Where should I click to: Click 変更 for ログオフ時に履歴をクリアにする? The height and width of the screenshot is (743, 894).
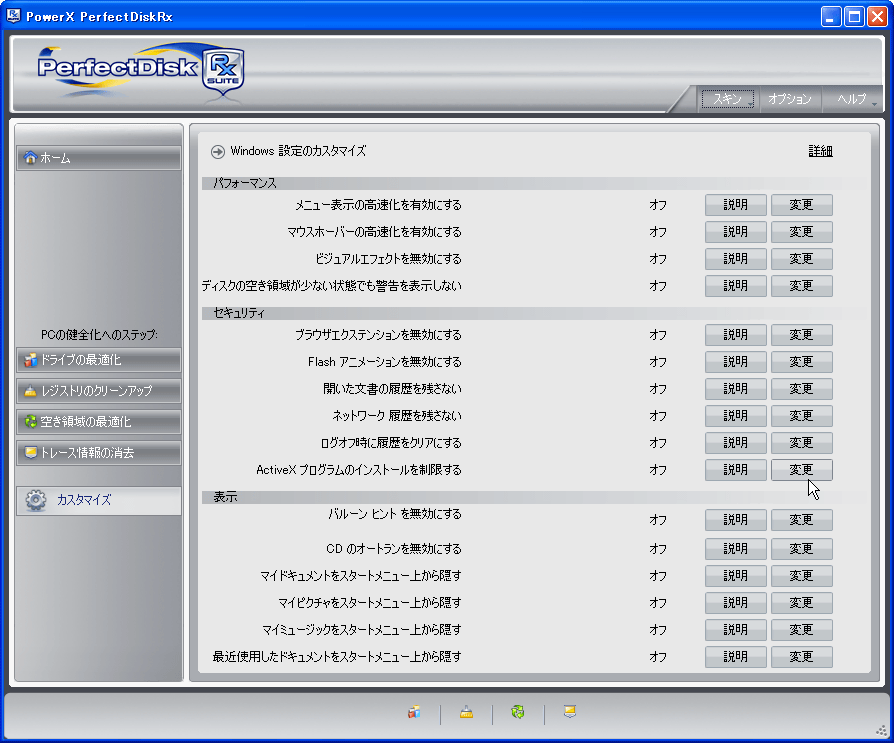click(802, 442)
